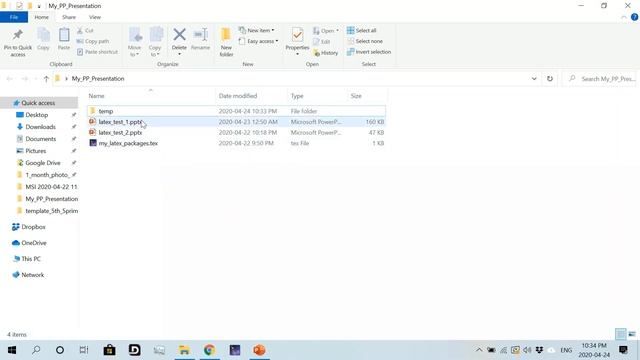Open This PC in navigation pane

[x=31, y=259]
